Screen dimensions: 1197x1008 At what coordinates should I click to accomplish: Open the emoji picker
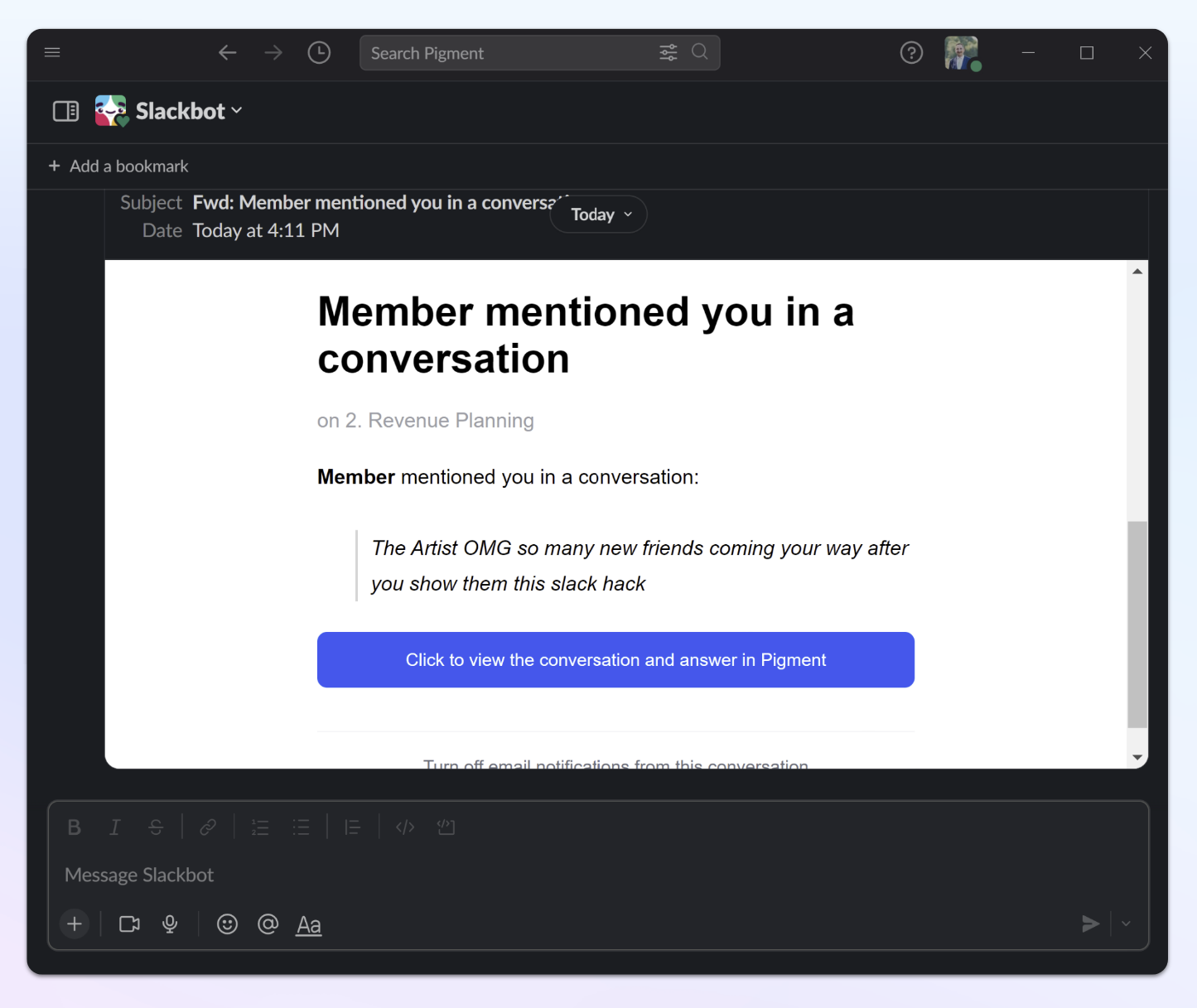[x=227, y=924]
